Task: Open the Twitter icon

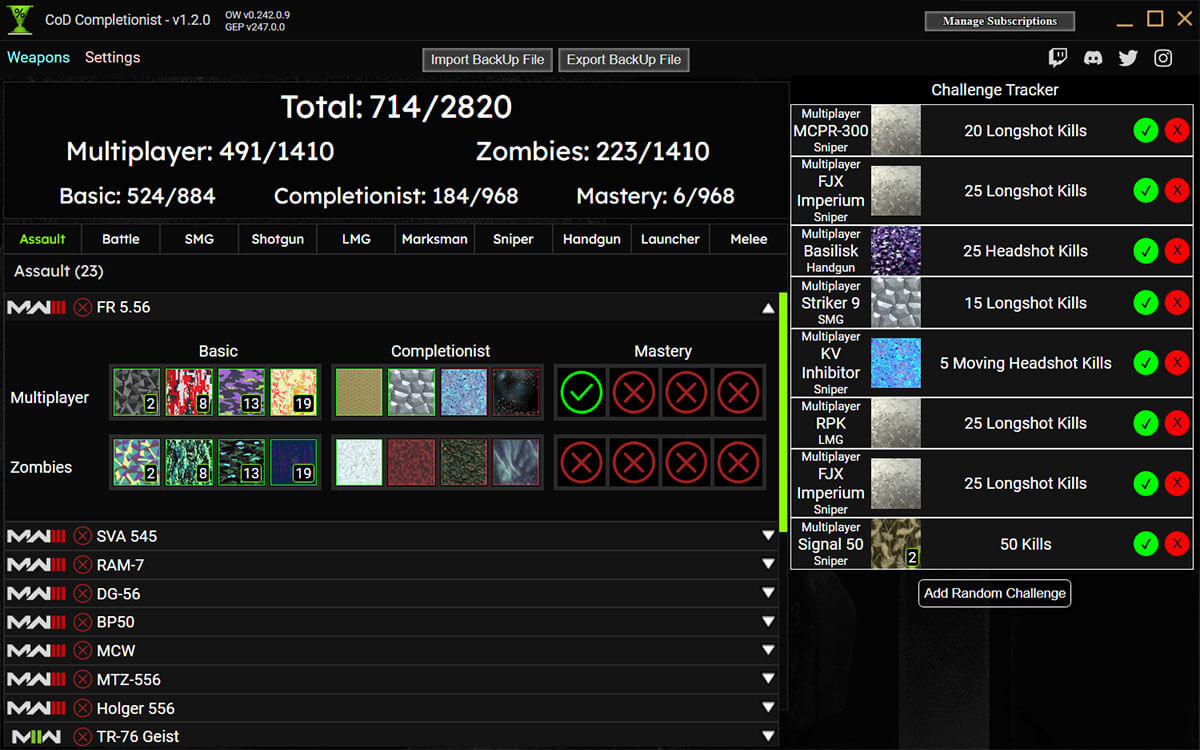Action: pyautogui.click(x=1128, y=58)
